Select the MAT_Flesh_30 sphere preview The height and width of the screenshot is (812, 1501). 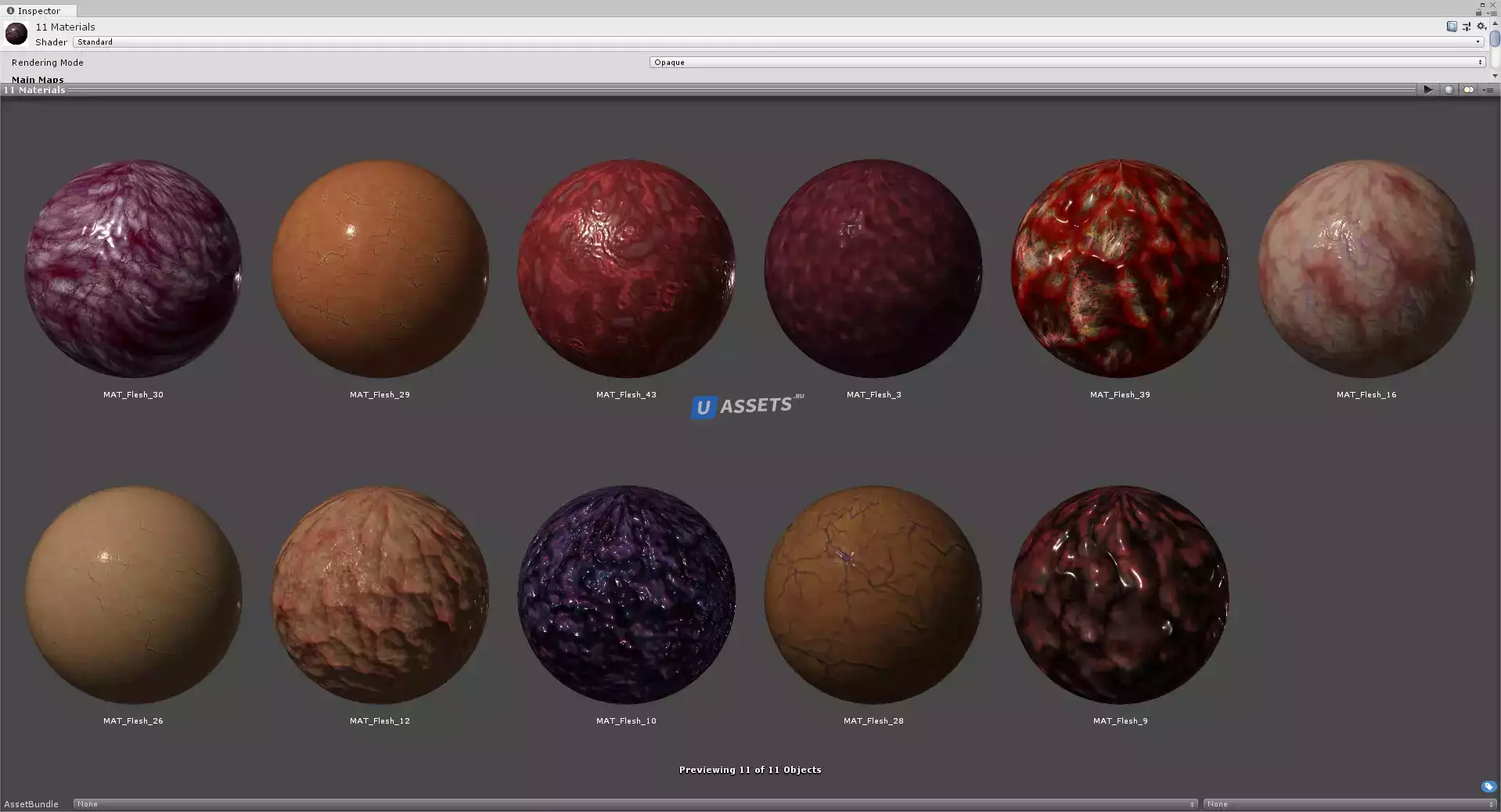(133, 268)
